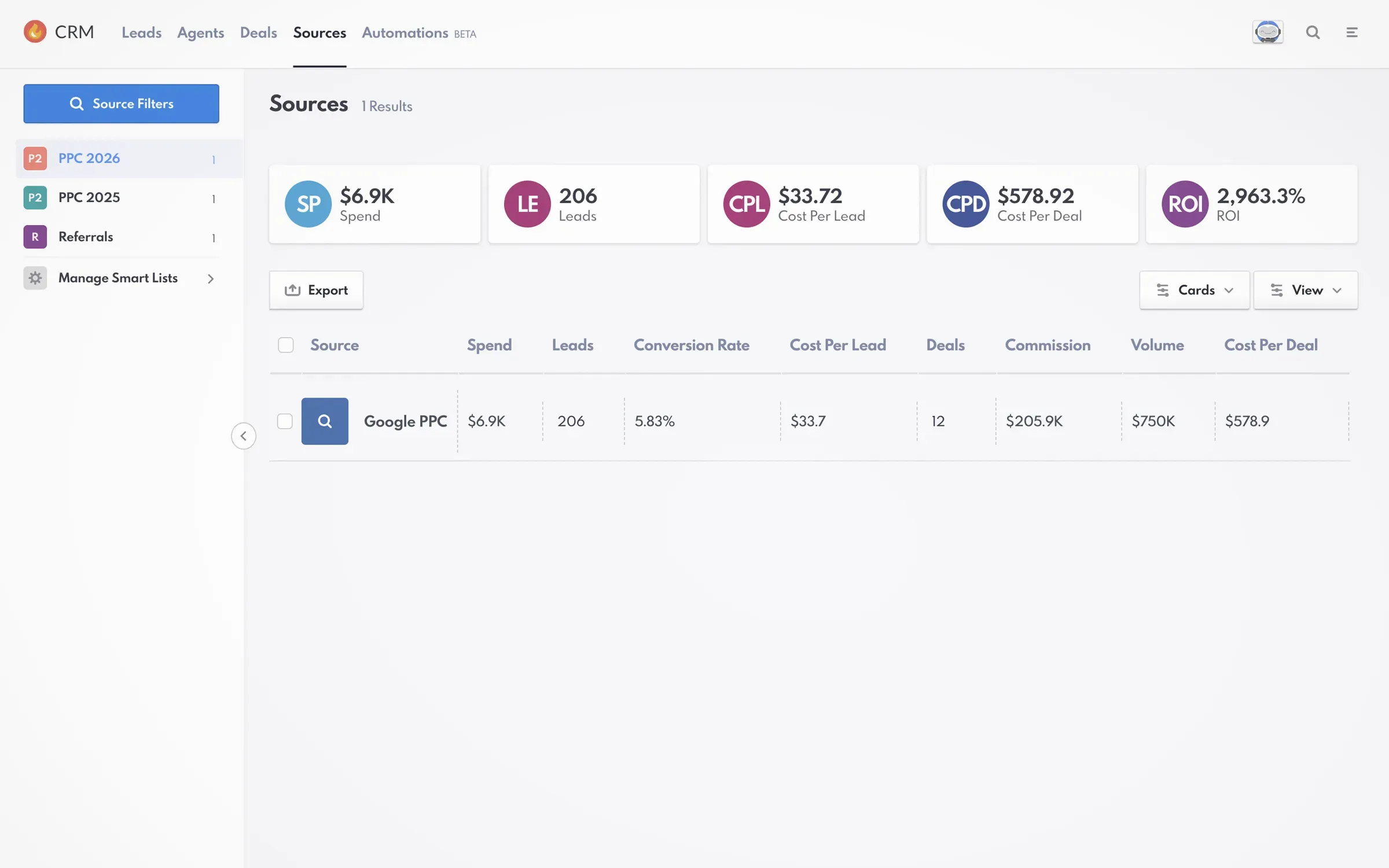The height and width of the screenshot is (868, 1389).
Task: Sort by the Conversion Rate column header
Action: 692,345
